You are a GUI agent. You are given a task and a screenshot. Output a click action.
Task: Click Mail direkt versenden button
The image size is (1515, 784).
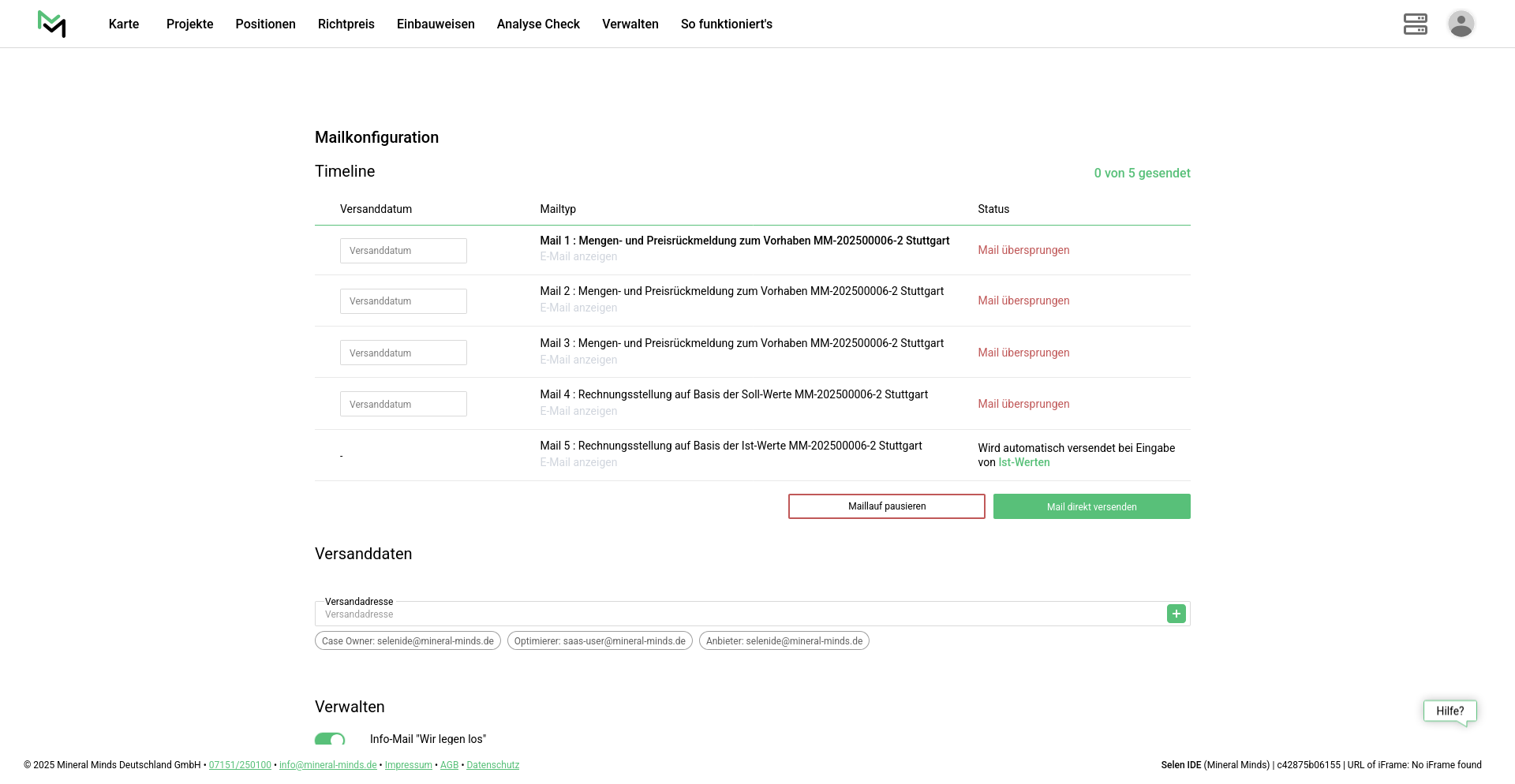tap(1091, 506)
